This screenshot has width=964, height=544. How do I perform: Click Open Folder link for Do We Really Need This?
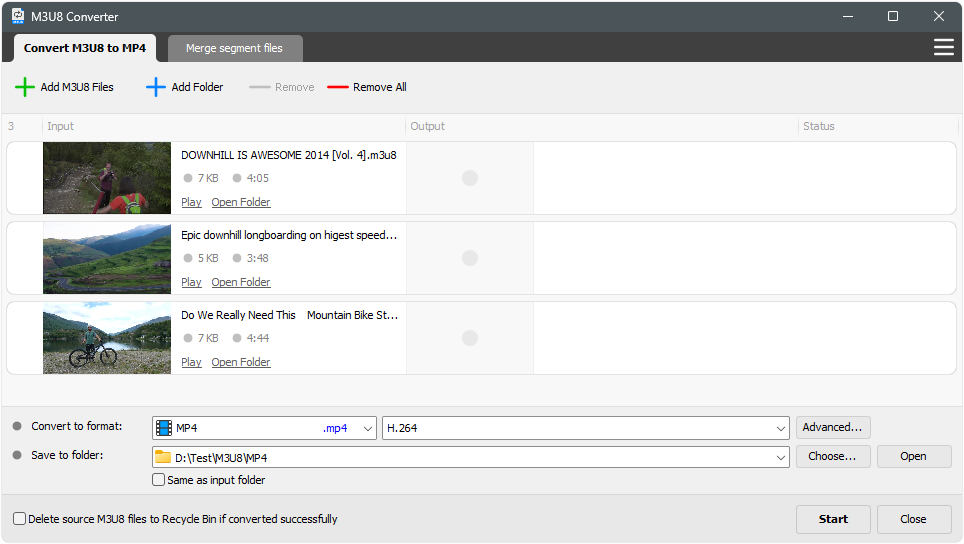[241, 362]
